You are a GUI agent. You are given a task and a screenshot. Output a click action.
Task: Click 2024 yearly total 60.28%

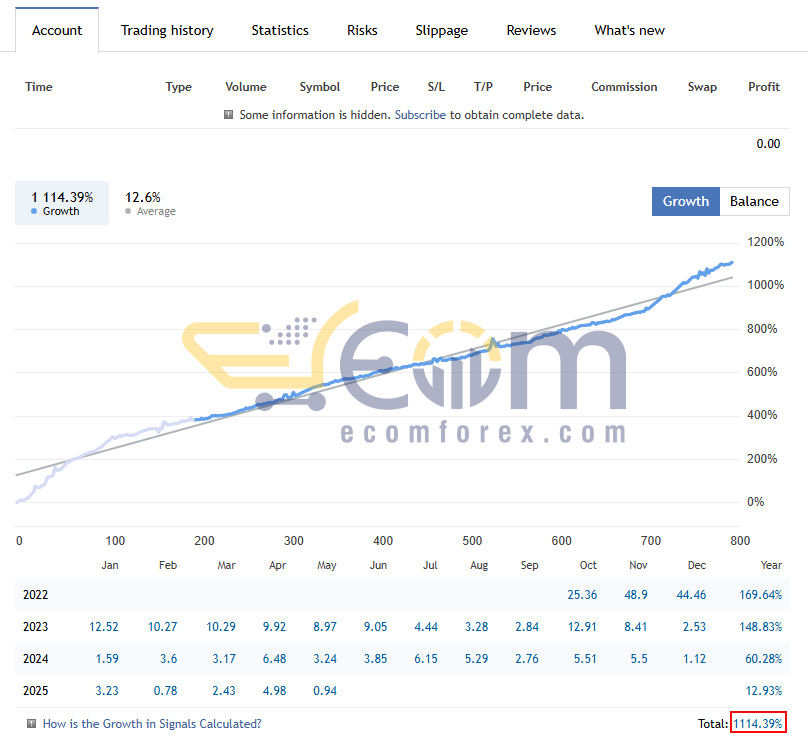tap(763, 659)
